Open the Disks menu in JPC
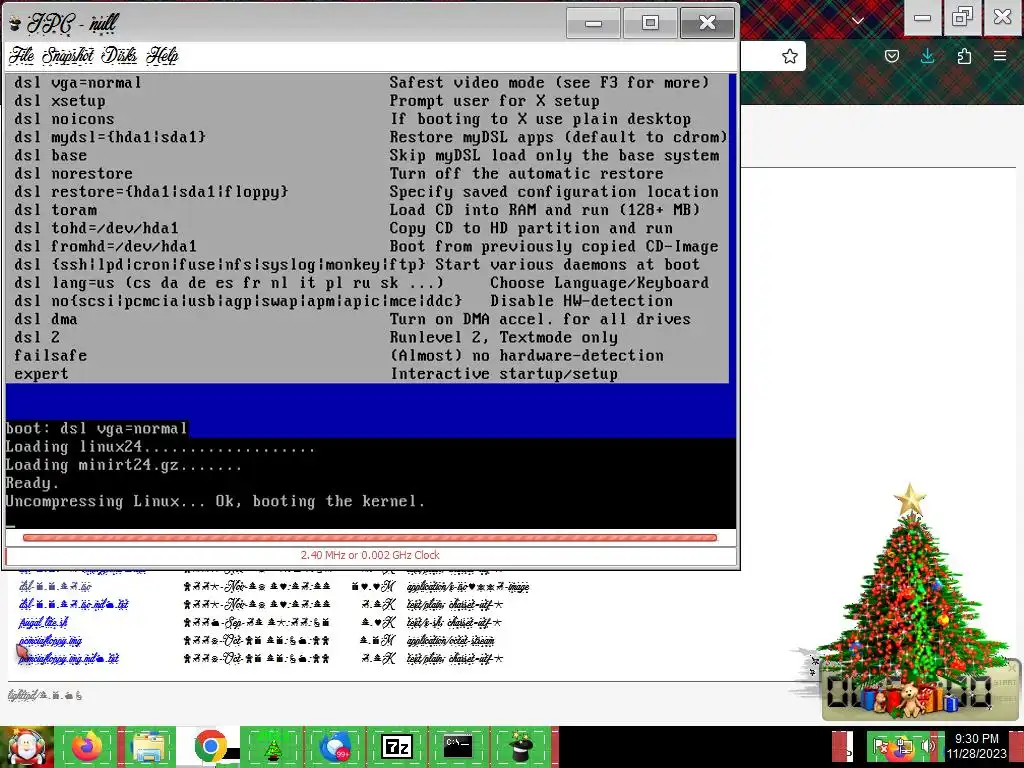The height and width of the screenshot is (768, 1024). pyautogui.click(x=119, y=56)
